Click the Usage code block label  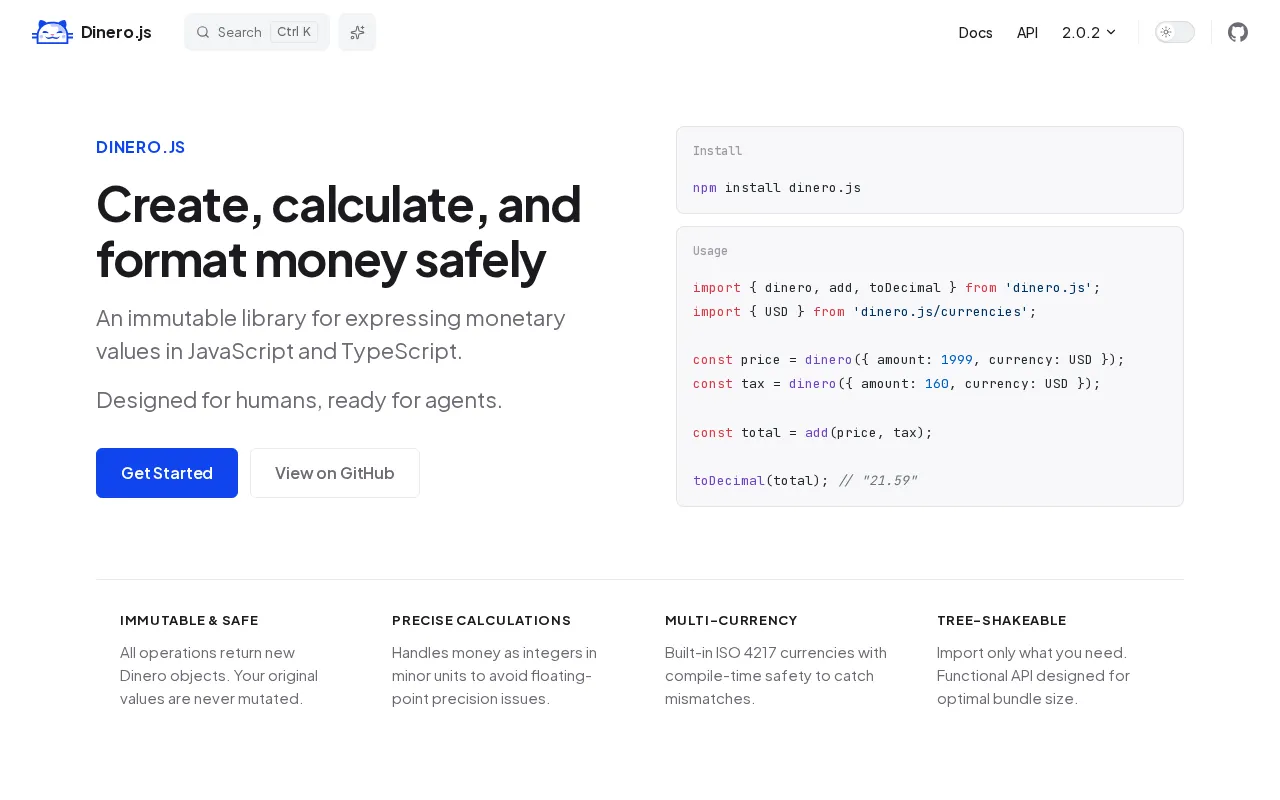pos(710,251)
